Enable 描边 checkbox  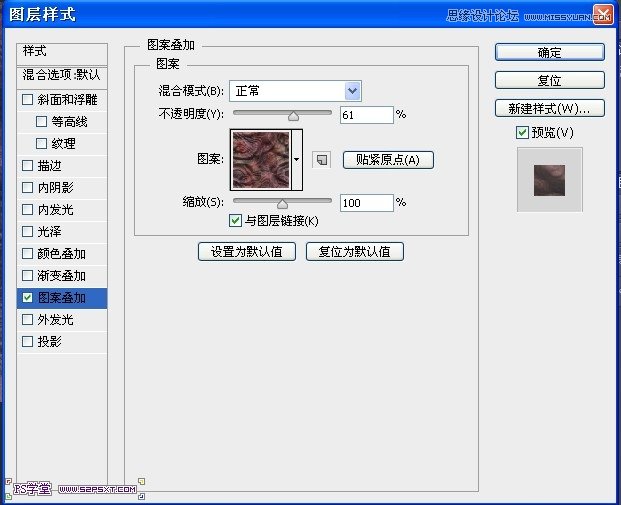tap(27, 166)
